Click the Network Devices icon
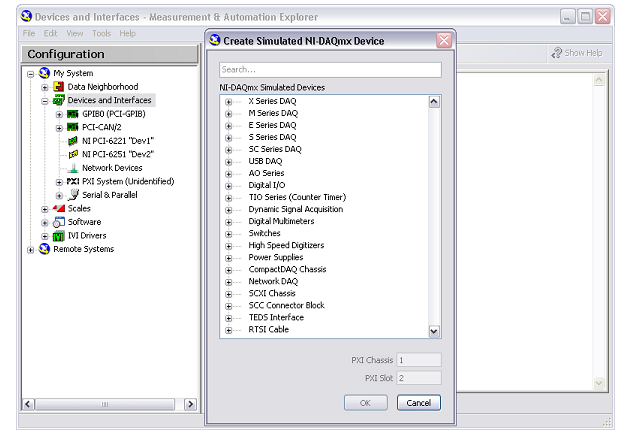618x431 pixels. pos(73,168)
